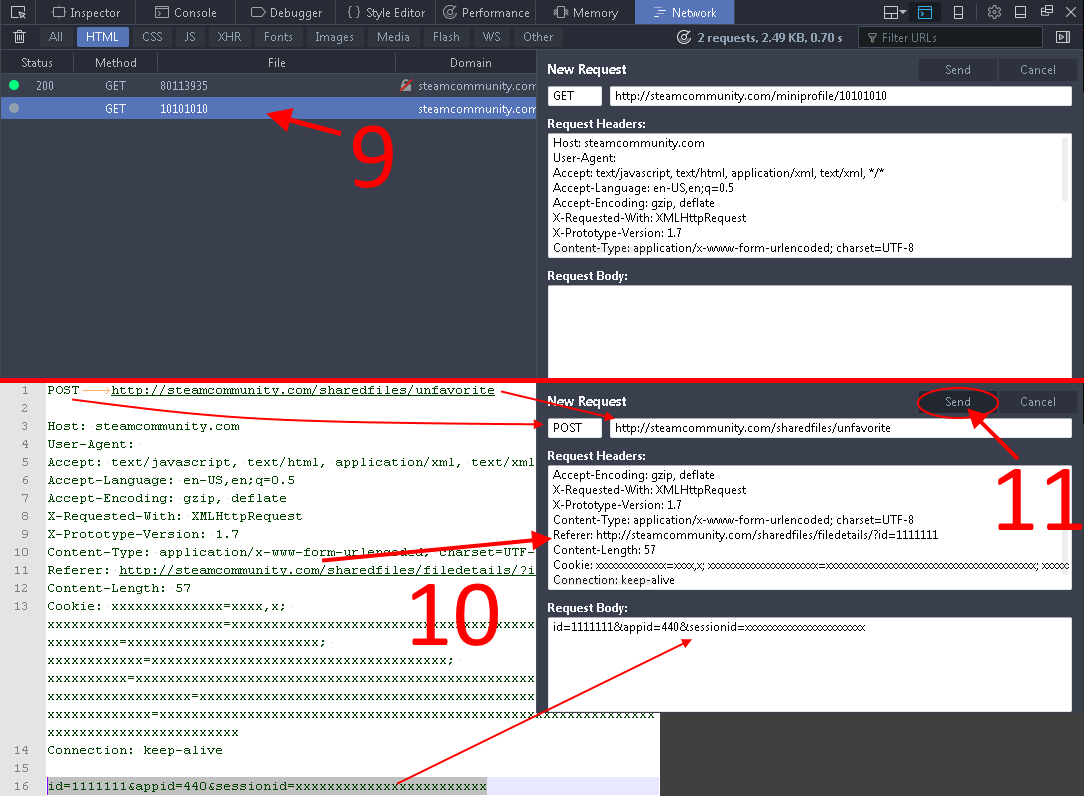Click insecure lock icon on 80113935 row
This screenshot has width=1084, height=796.
click(x=406, y=85)
